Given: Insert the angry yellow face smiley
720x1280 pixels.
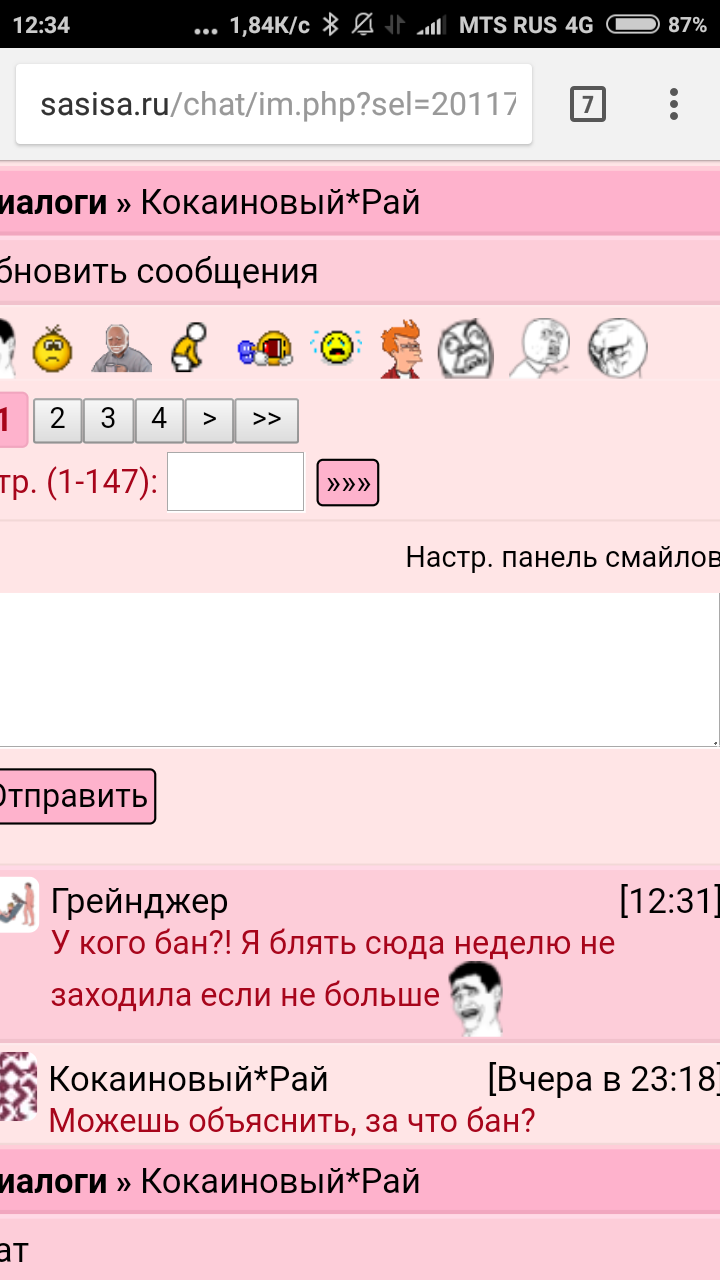Looking at the screenshot, I should pos(53,349).
